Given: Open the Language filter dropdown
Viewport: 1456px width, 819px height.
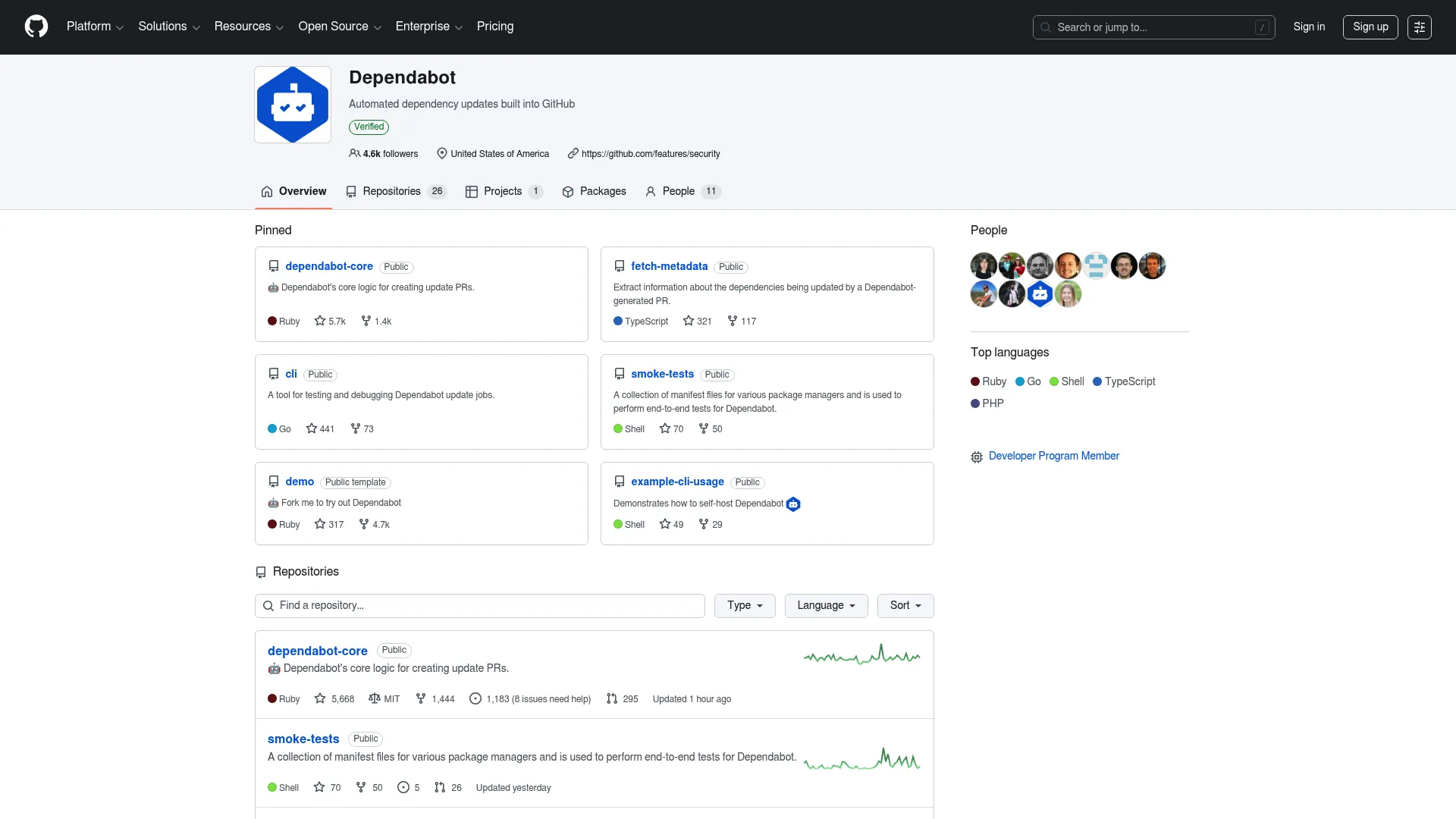Looking at the screenshot, I should pyautogui.click(x=826, y=605).
